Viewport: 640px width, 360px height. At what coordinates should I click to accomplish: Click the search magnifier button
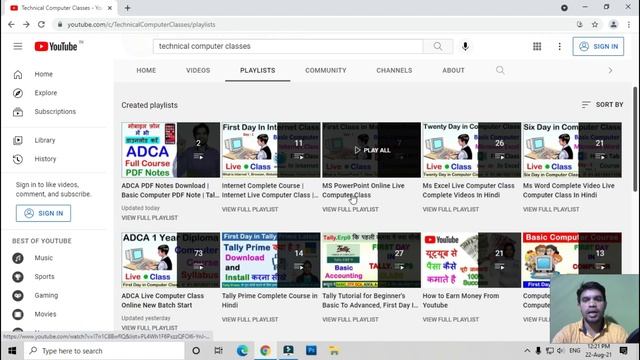[438, 46]
